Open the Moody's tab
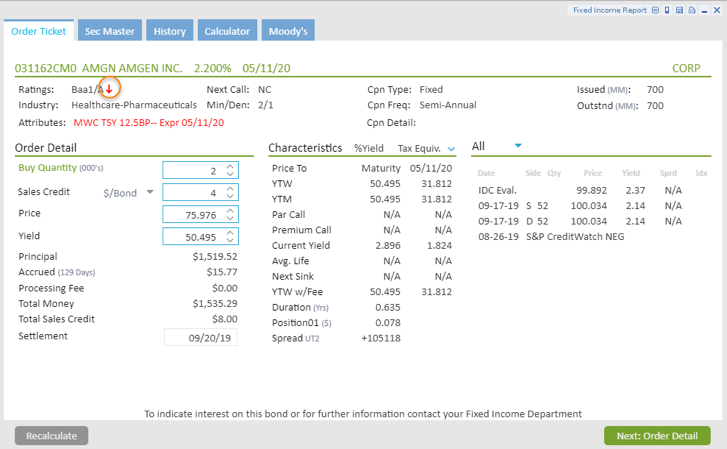 (288, 31)
